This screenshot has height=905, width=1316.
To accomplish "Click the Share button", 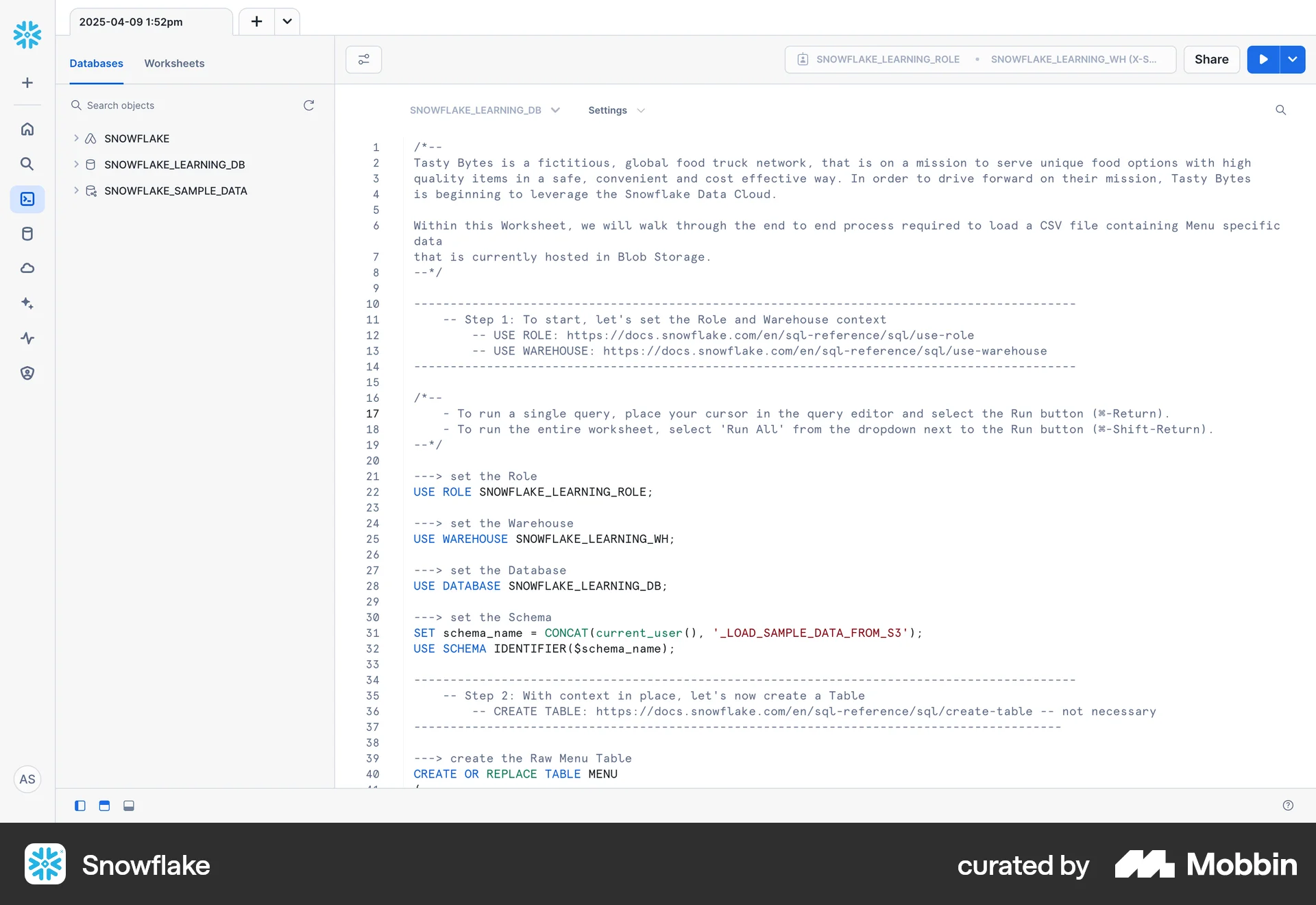I will coord(1210,59).
